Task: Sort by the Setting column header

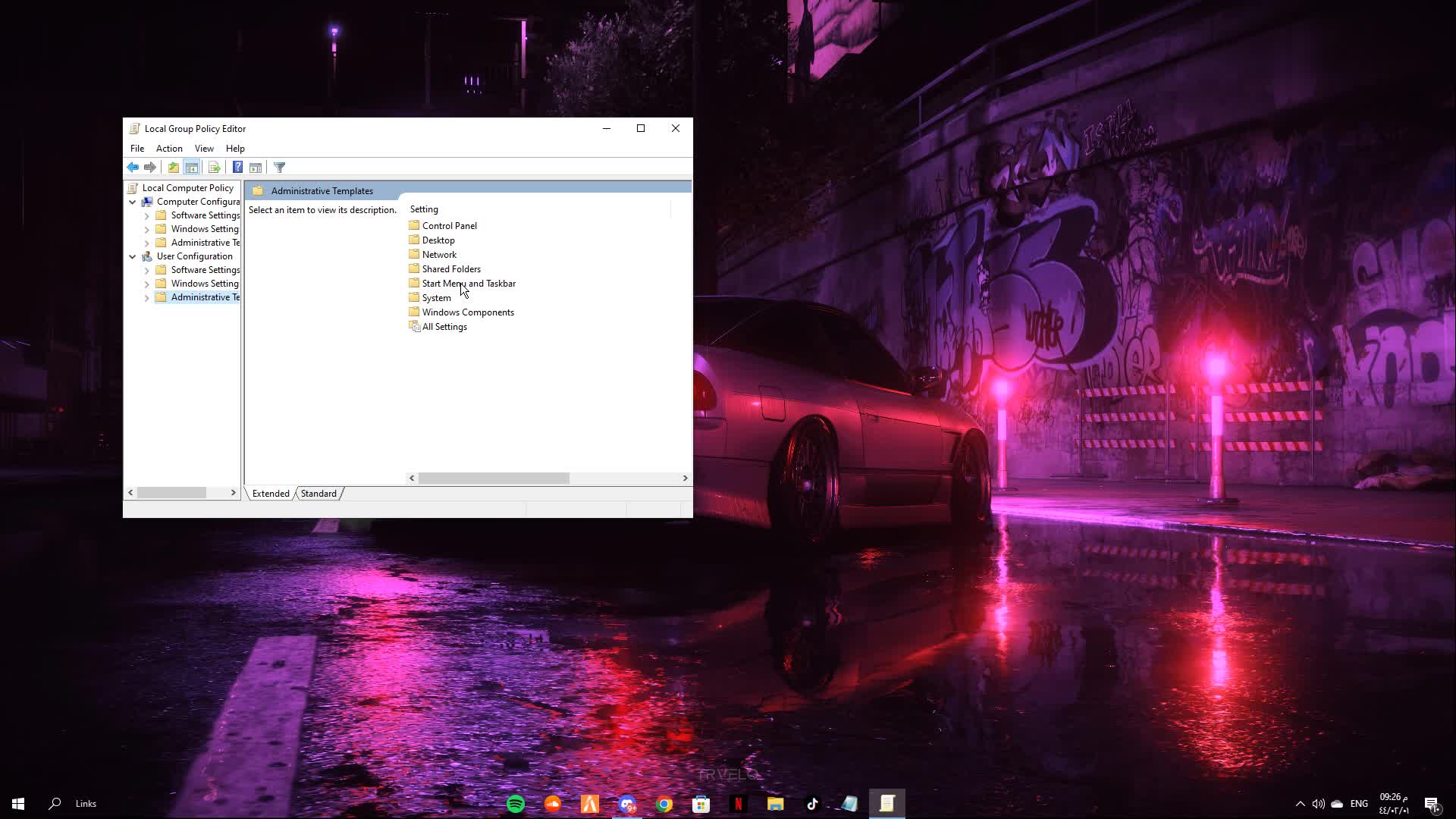Action: point(424,209)
